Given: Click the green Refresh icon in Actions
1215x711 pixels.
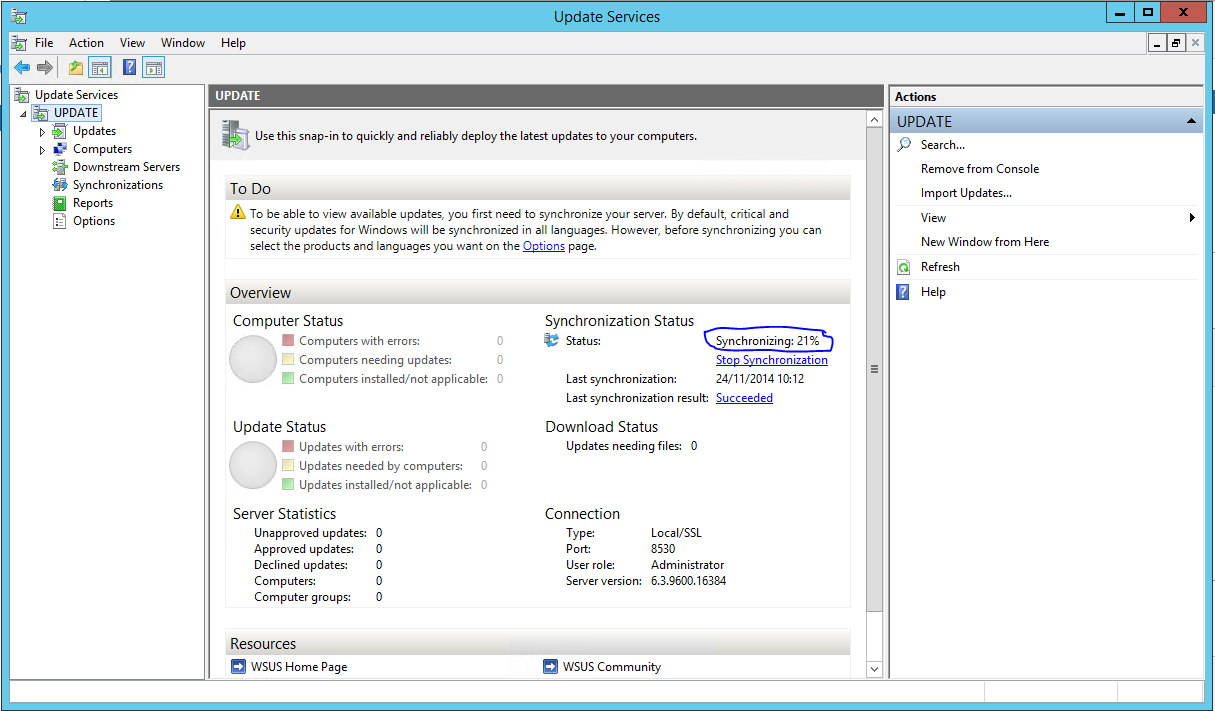Looking at the screenshot, I should point(904,267).
